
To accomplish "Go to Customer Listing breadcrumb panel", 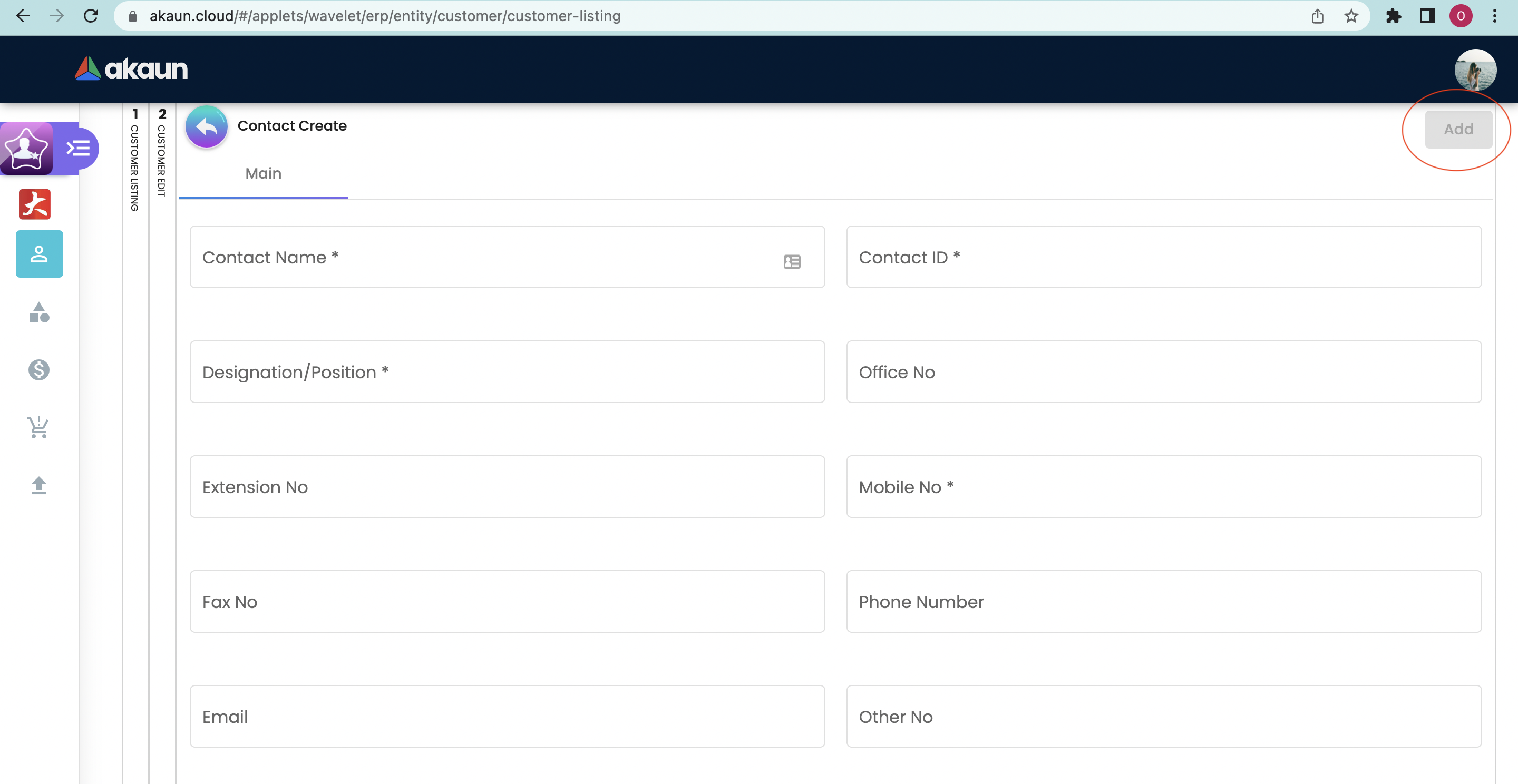I will [x=135, y=159].
